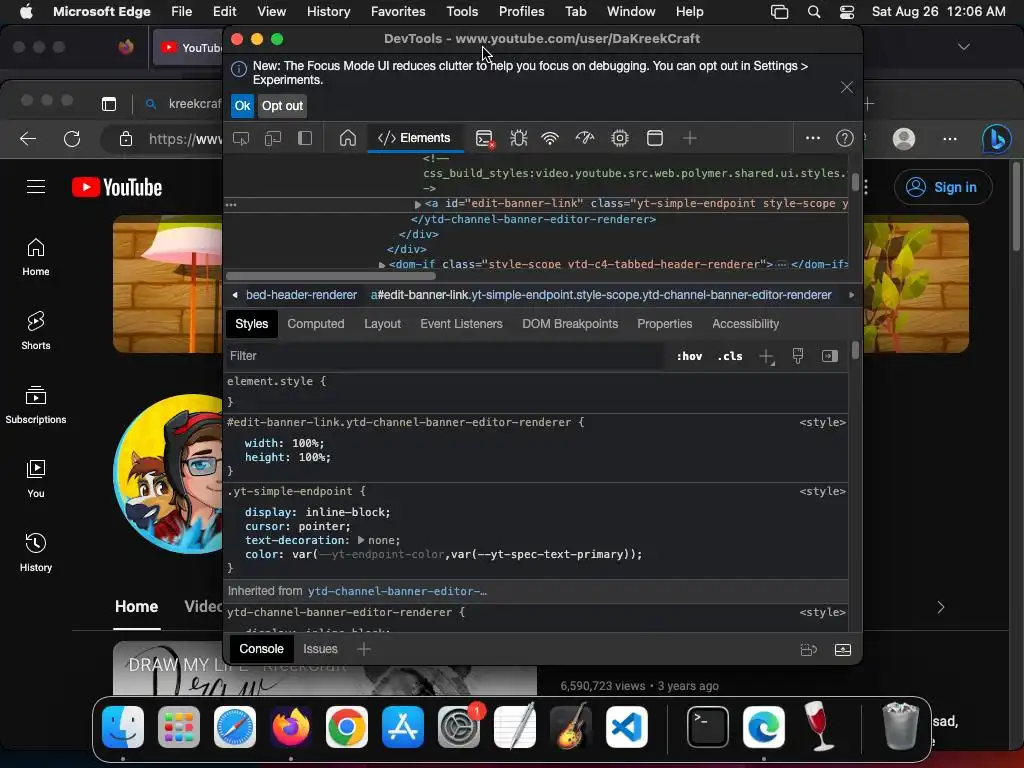Open the Properties tab
The image size is (1024, 768).
pyautogui.click(x=664, y=324)
